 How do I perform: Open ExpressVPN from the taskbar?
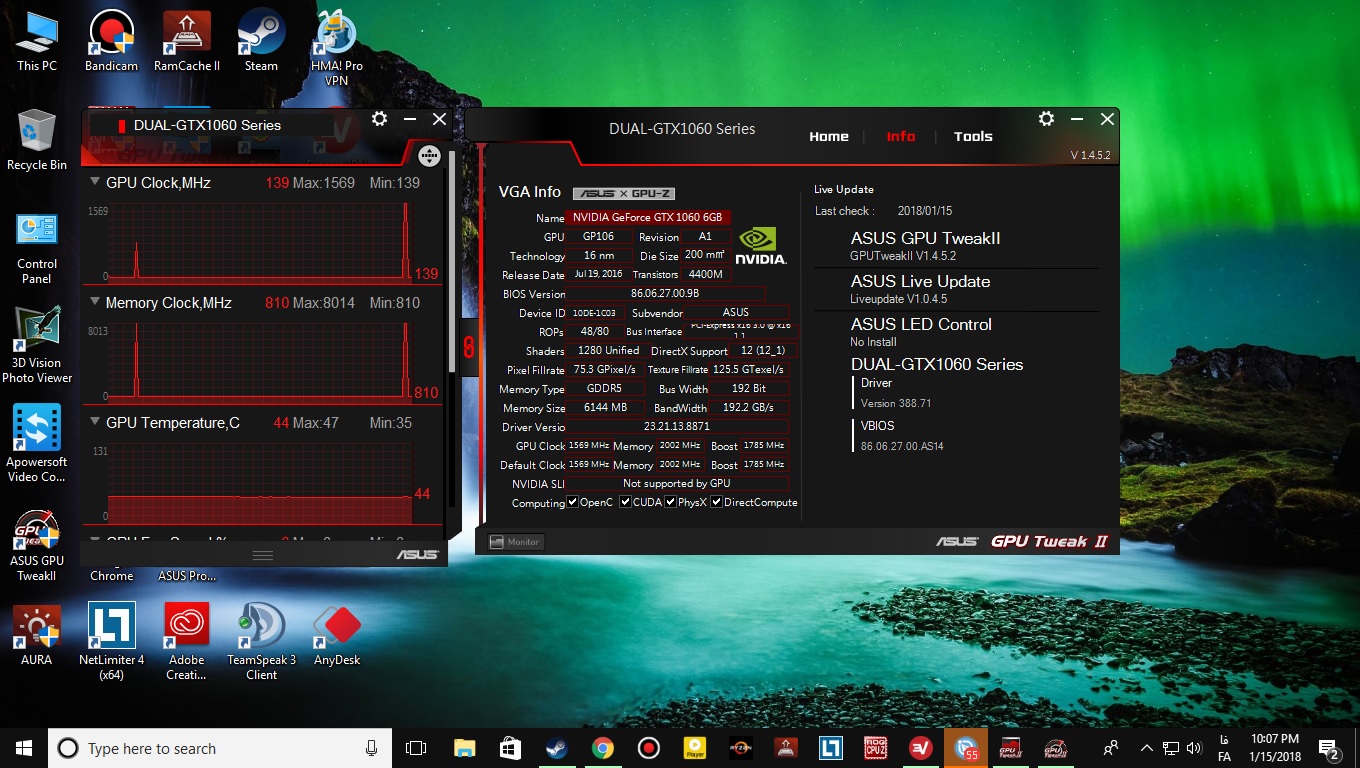920,748
